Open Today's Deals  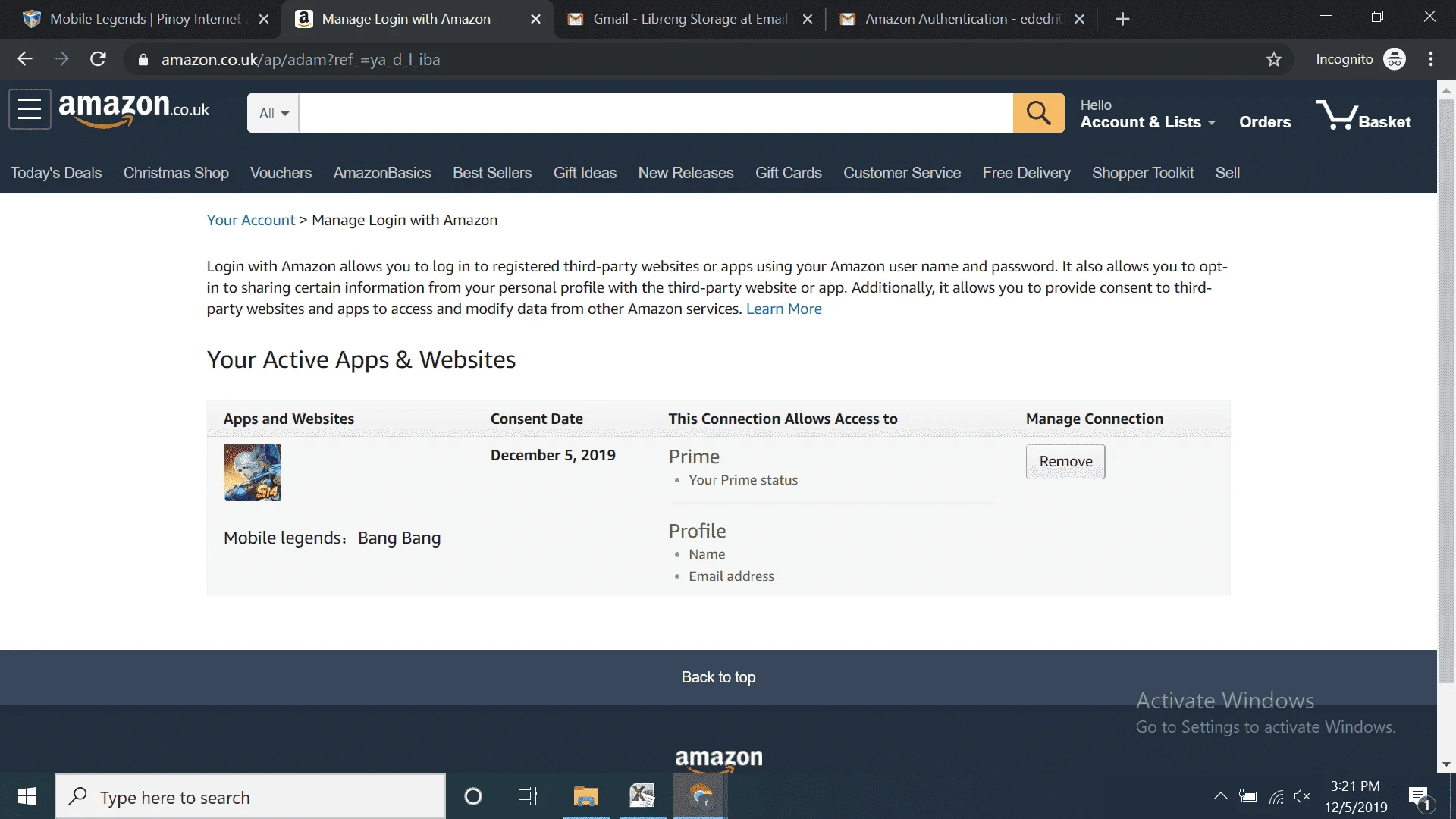[56, 173]
